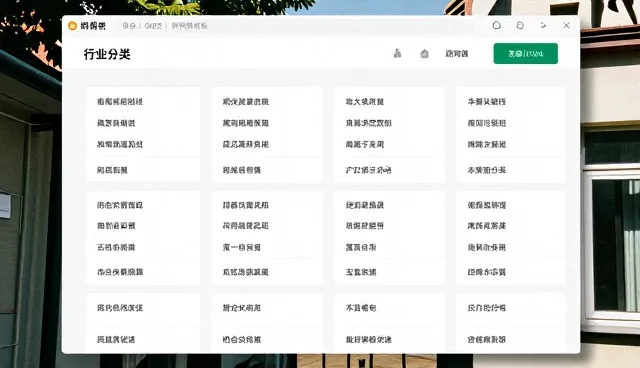This screenshot has height=368, width=640.
Task: Click the green button in the header
Action: click(x=525, y=53)
